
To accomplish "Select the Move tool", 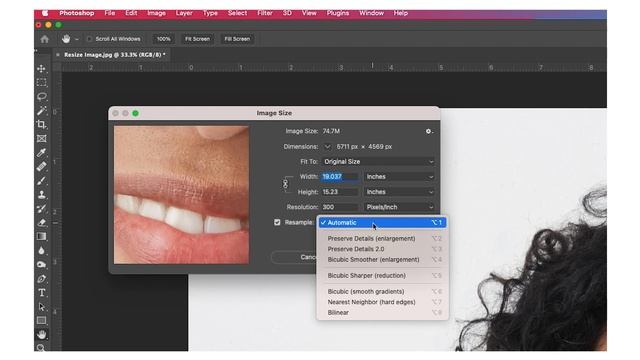I will click(x=42, y=69).
